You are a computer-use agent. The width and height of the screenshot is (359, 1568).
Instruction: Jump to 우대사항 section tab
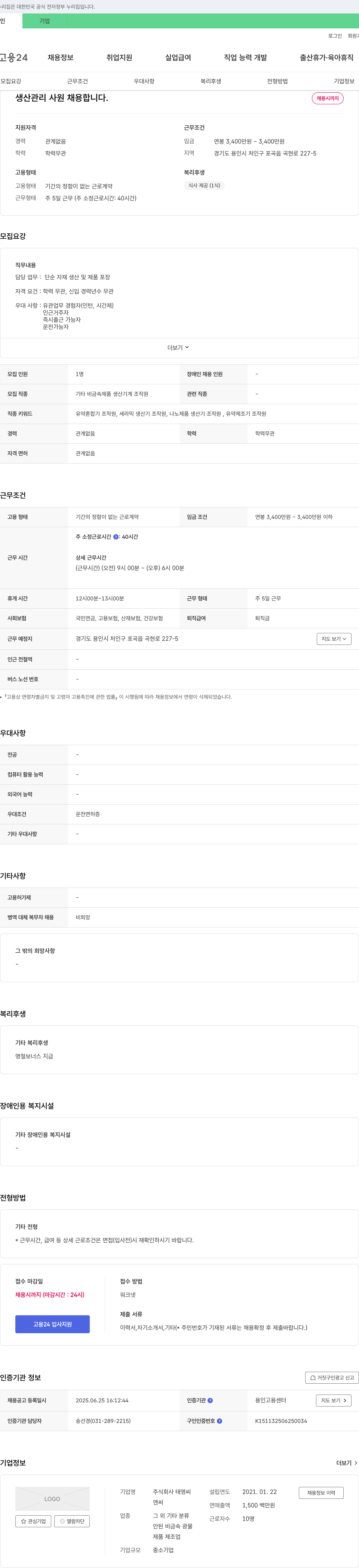click(144, 82)
